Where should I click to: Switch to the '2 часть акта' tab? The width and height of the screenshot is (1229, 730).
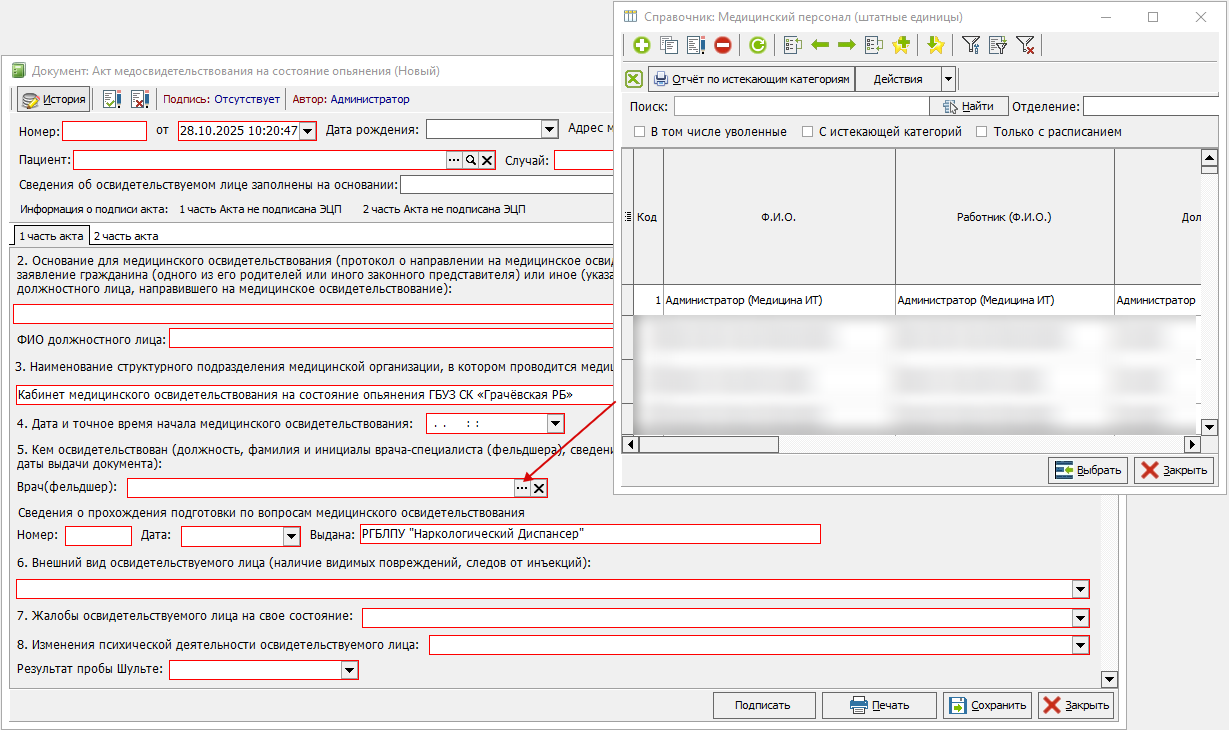coord(125,236)
